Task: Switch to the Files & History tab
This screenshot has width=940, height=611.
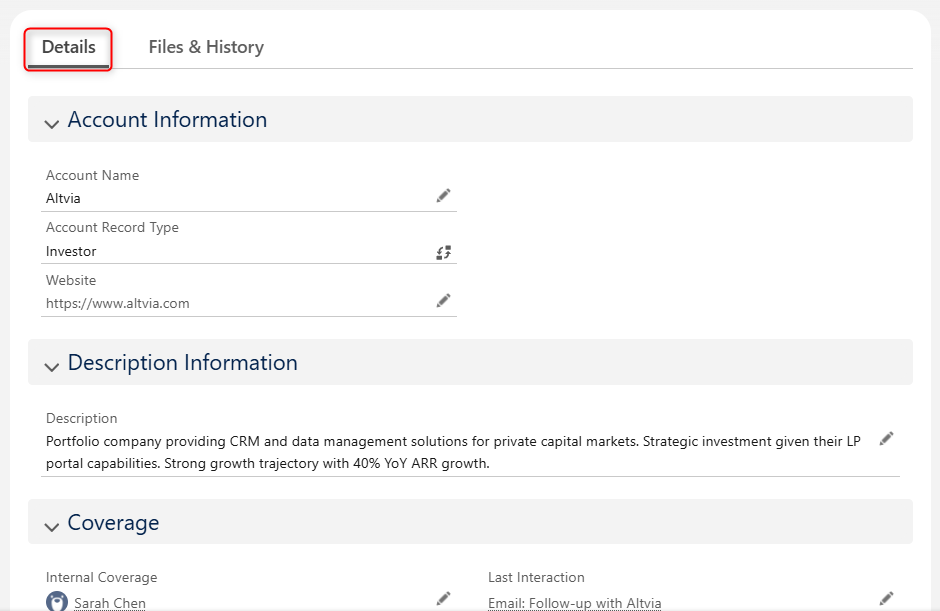Action: point(206,47)
